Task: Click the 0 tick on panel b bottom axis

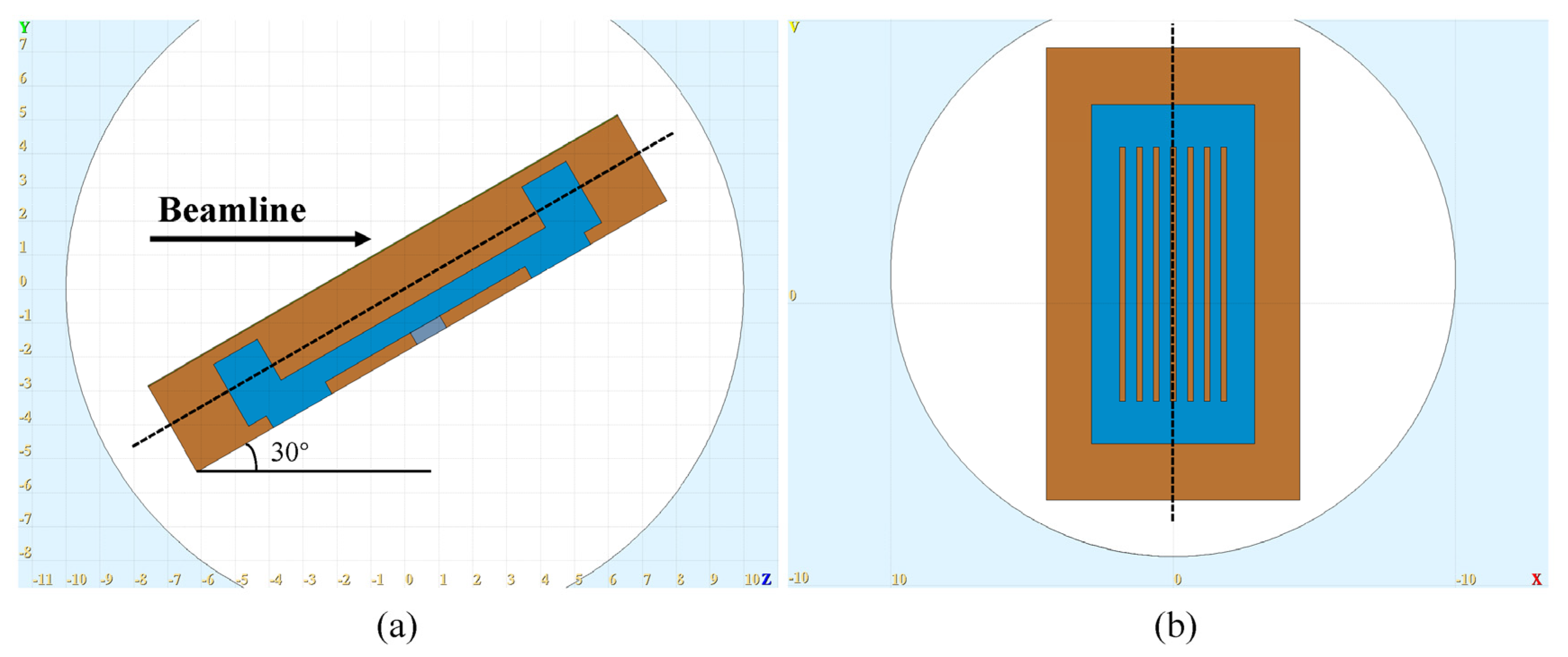Action: pyautogui.click(x=1177, y=579)
